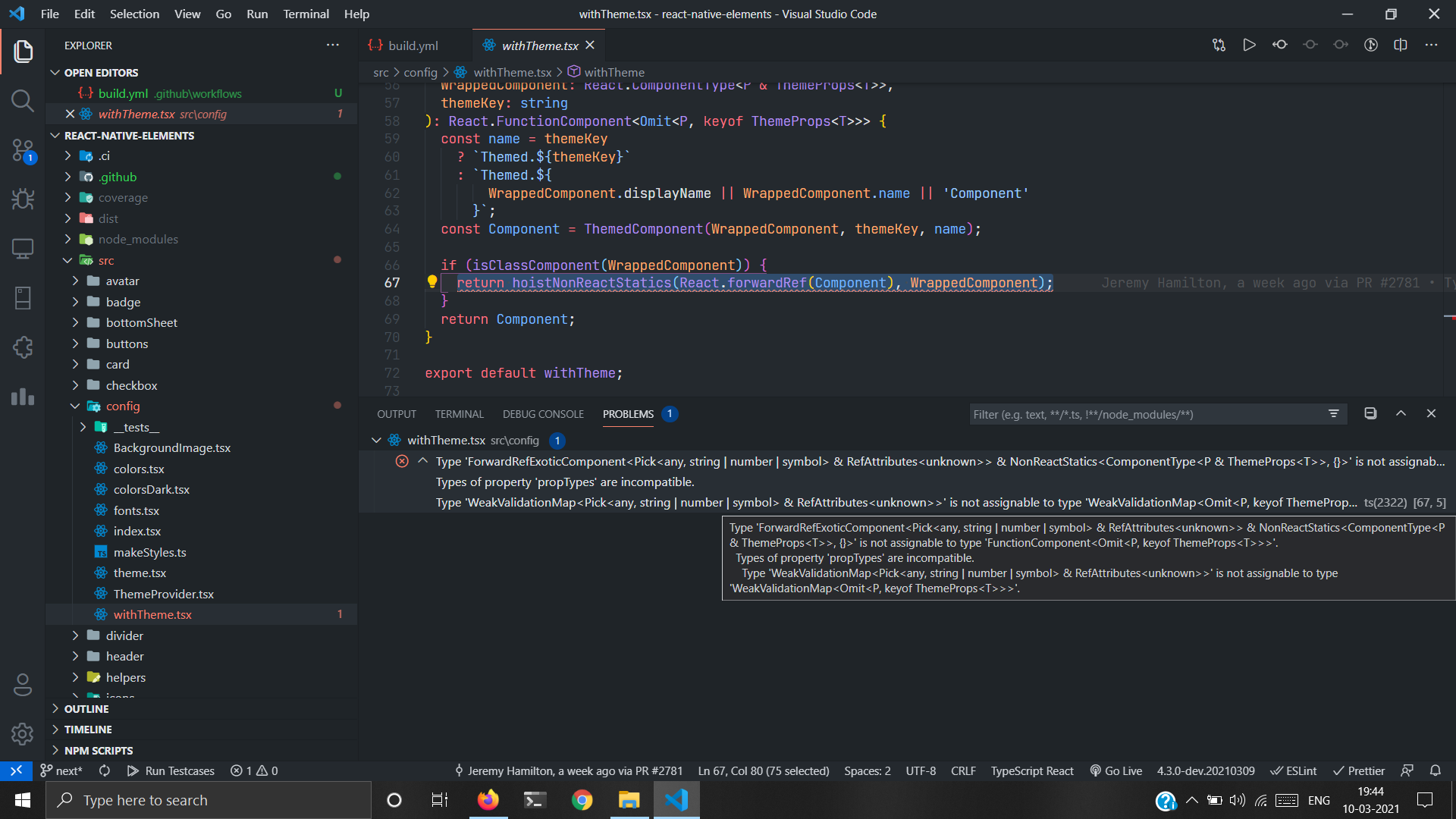Open the Run and Debug panel

pyautogui.click(x=22, y=199)
